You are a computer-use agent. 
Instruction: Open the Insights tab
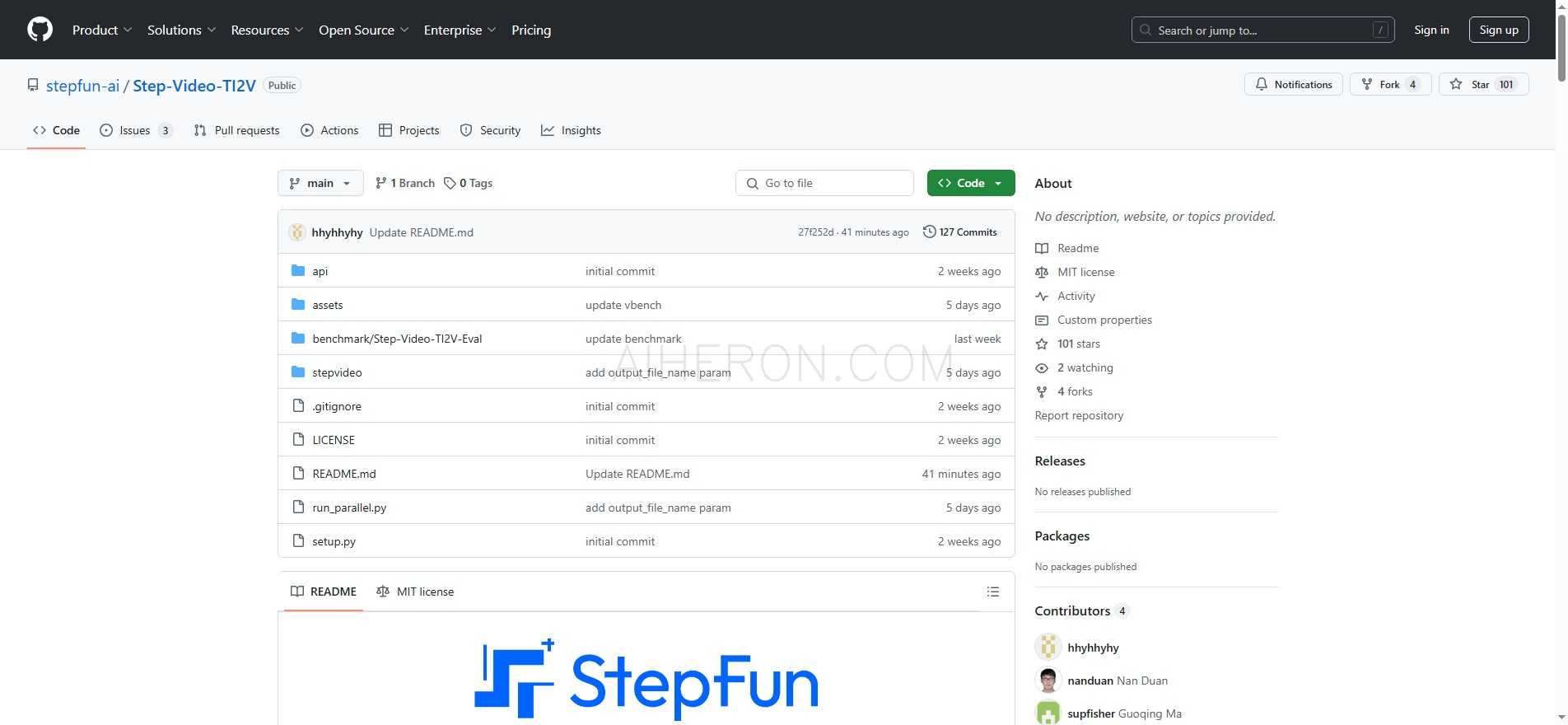(571, 130)
